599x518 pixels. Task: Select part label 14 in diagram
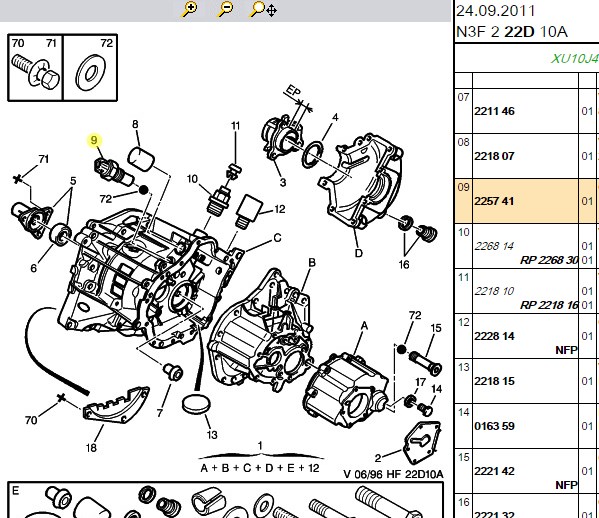point(436,389)
